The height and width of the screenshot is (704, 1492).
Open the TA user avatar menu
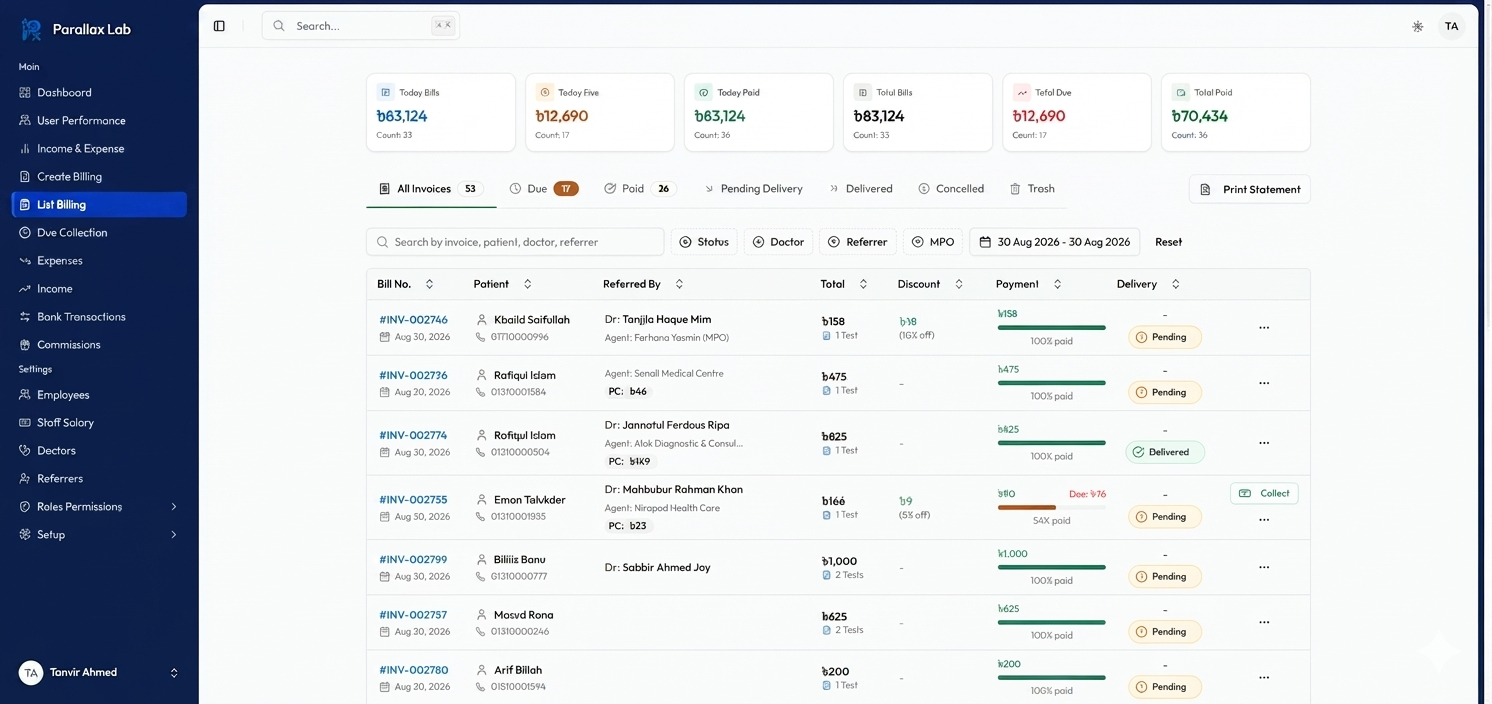coord(1451,26)
